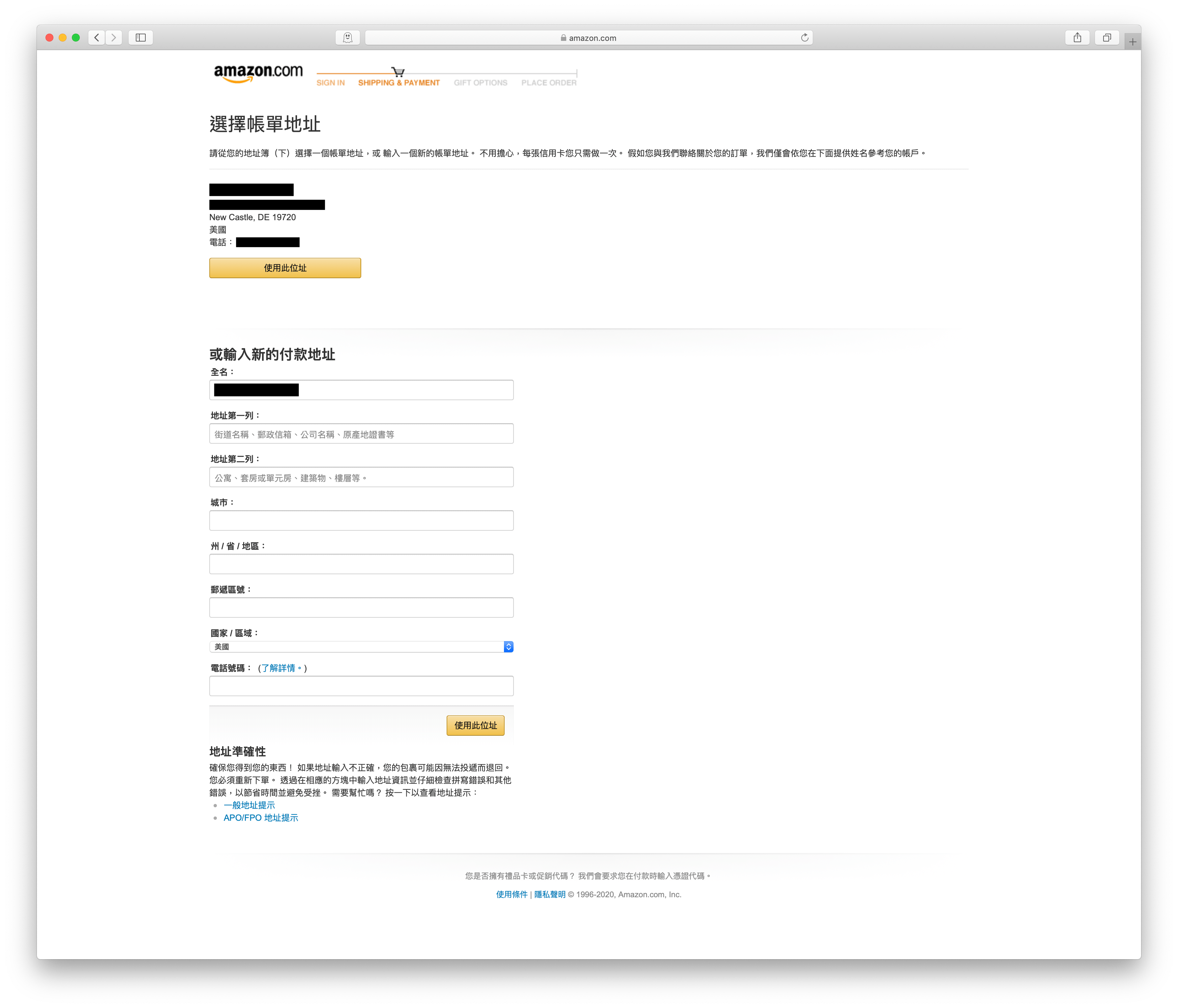Click the 電話號碼 phone number field

click(x=361, y=686)
